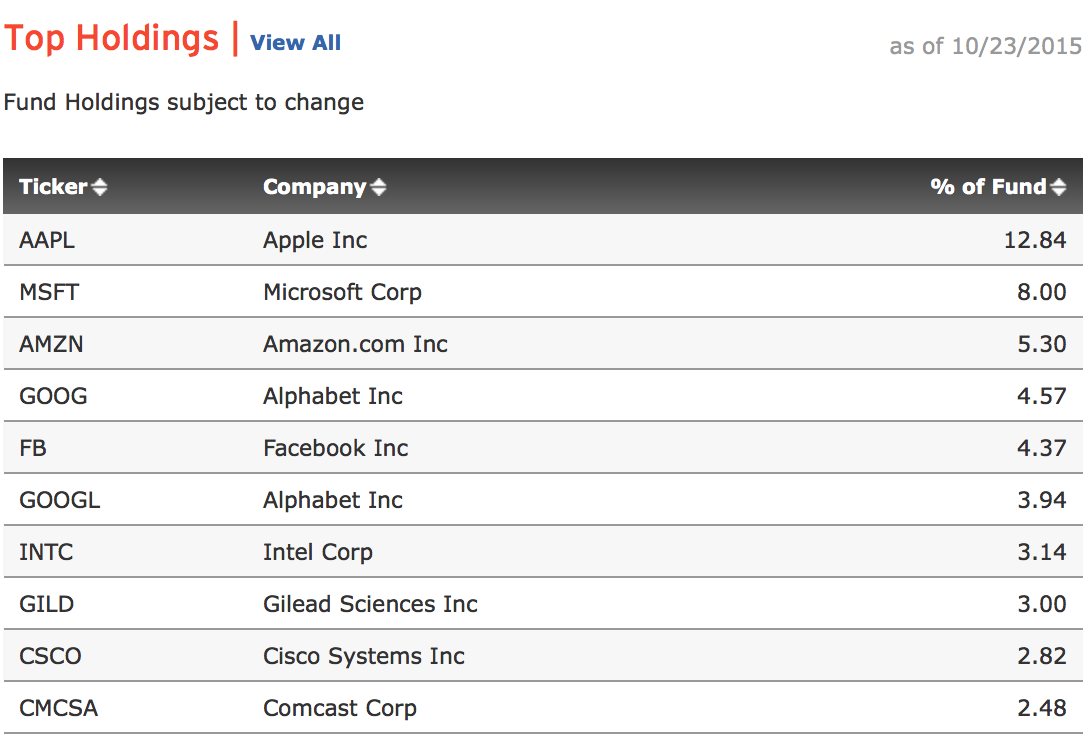Select the Cisco Systems Inc row
The height and width of the screenshot is (752, 1092).
[364, 656]
